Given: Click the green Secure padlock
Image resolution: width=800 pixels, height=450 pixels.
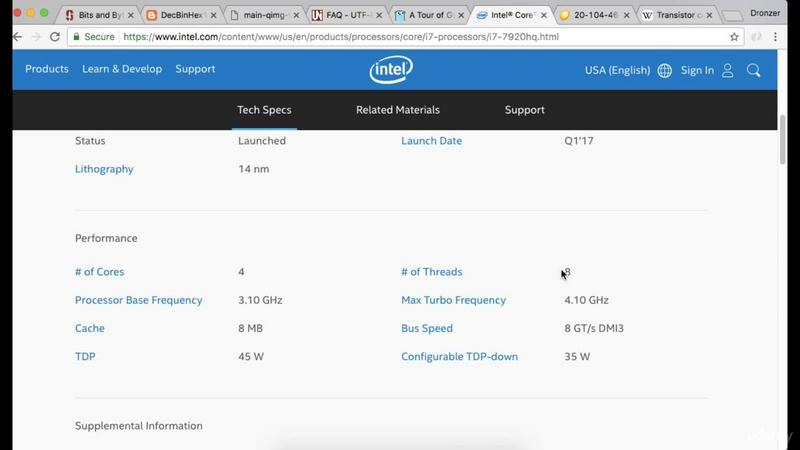Looking at the screenshot, I should [x=77, y=37].
